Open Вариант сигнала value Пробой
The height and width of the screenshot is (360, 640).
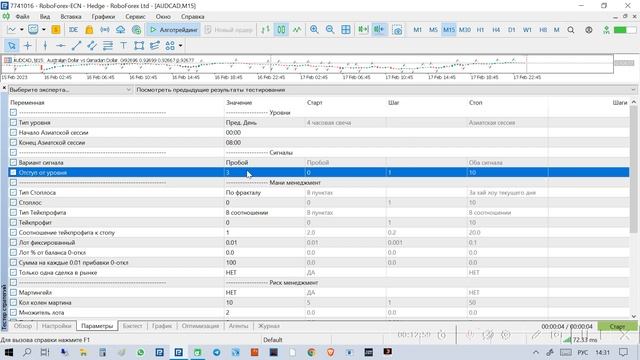pos(264,162)
